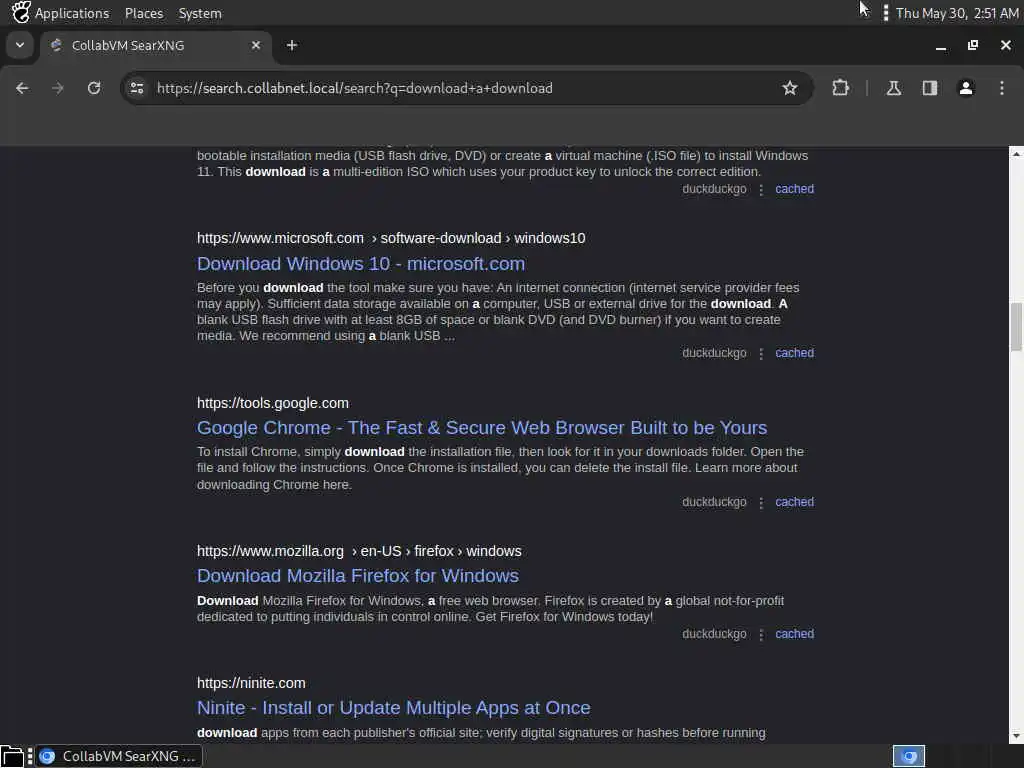Image resolution: width=1024 pixels, height=768 pixels.
Task: Open options dots next to Windows 11 ISO result
Action: pyautogui.click(x=761, y=189)
